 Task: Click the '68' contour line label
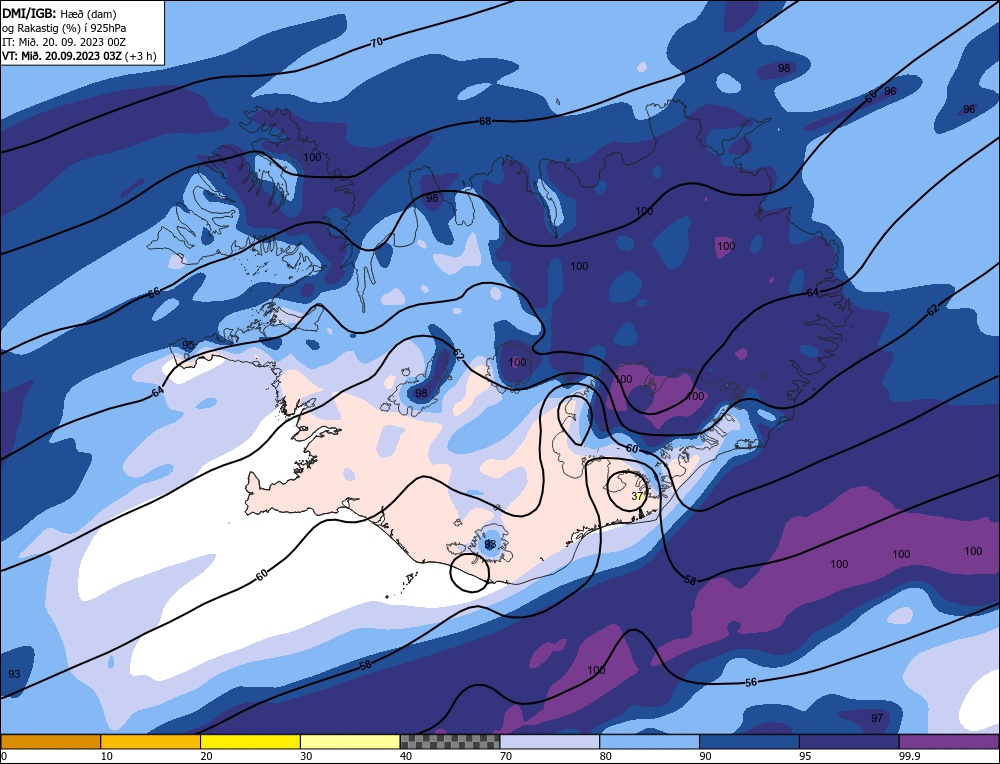485,121
